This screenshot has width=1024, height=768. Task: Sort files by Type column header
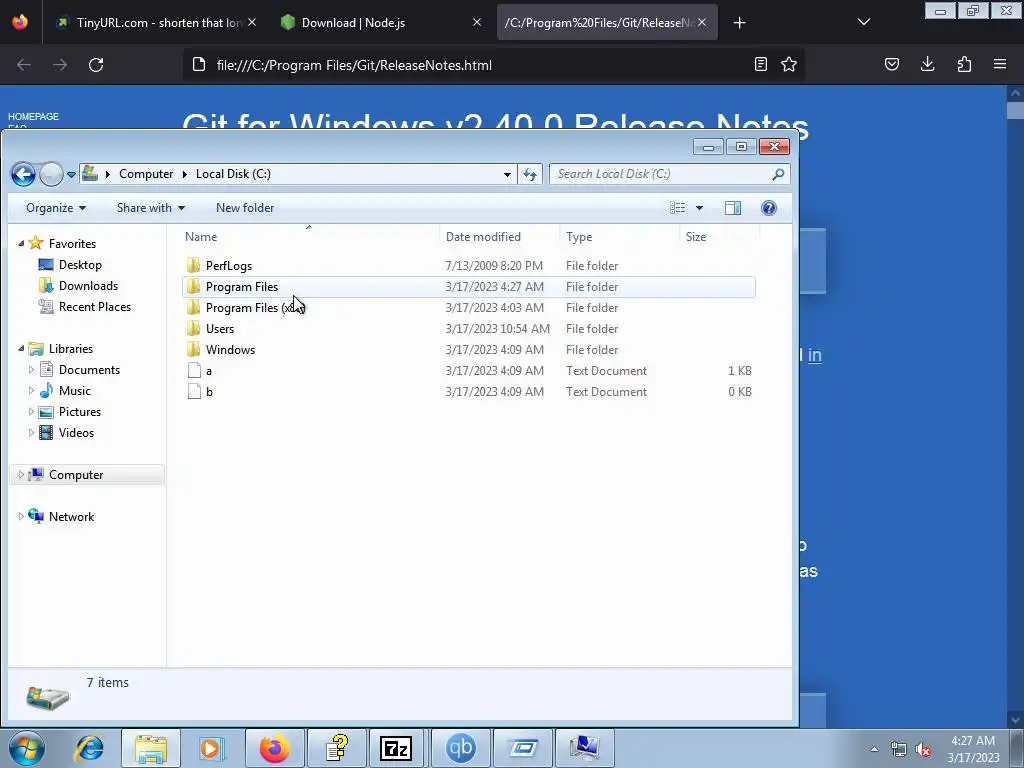click(x=579, y=236)
